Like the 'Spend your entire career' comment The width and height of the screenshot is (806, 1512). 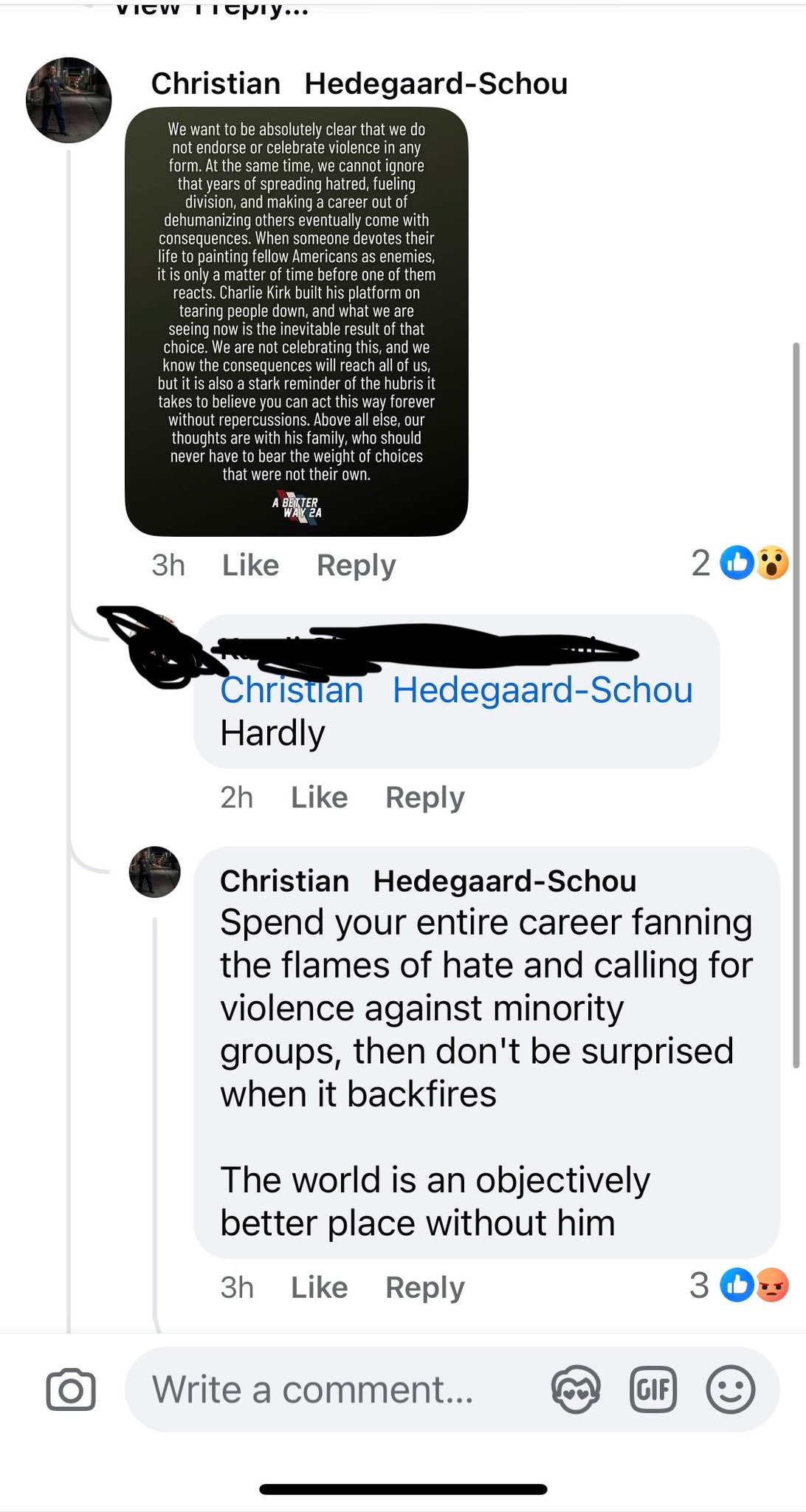(319, 1288)
